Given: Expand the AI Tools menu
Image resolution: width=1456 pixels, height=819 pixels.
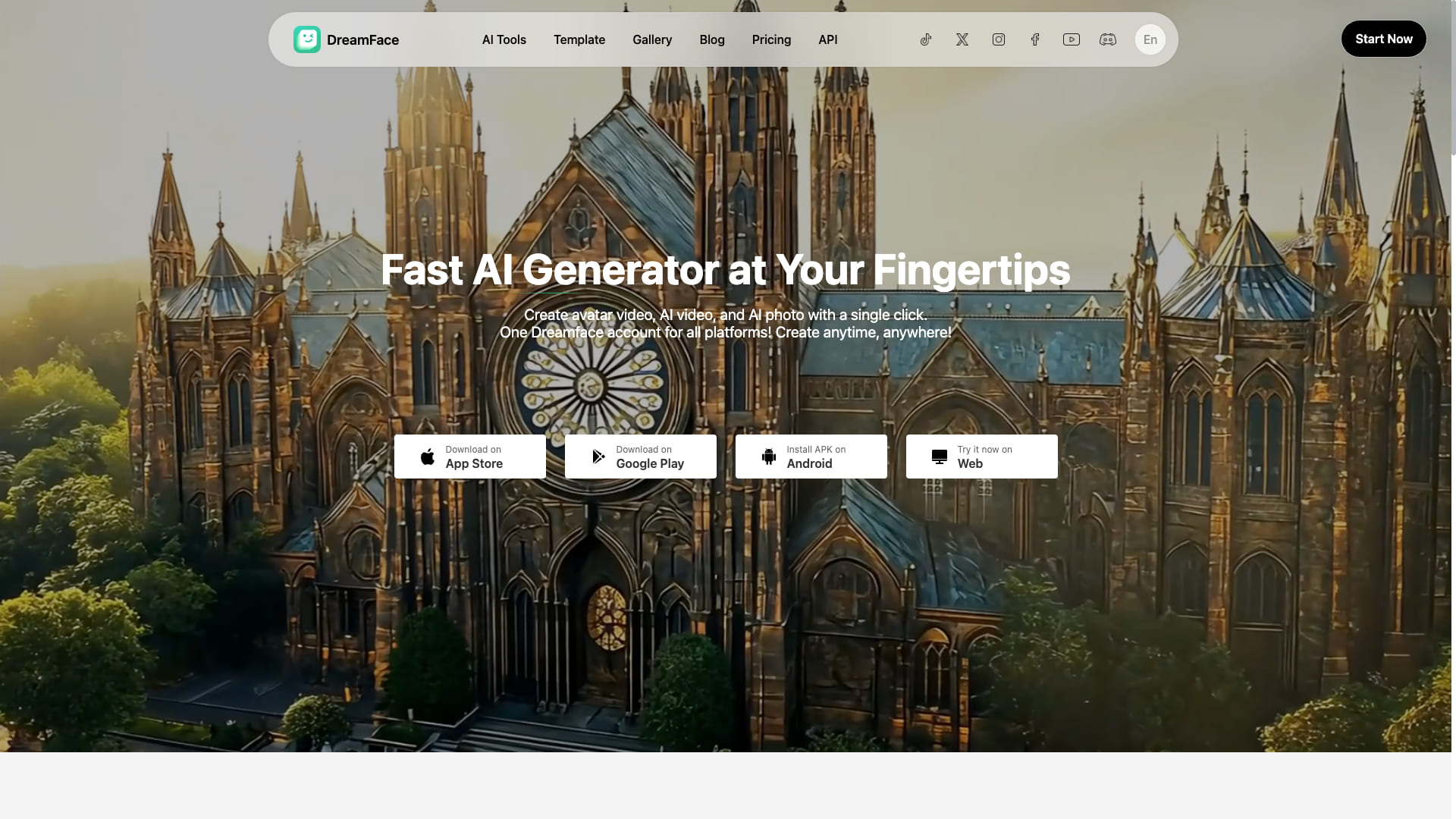Looking at the screenshot, I should pyautogui.click(x=504, y=39).
